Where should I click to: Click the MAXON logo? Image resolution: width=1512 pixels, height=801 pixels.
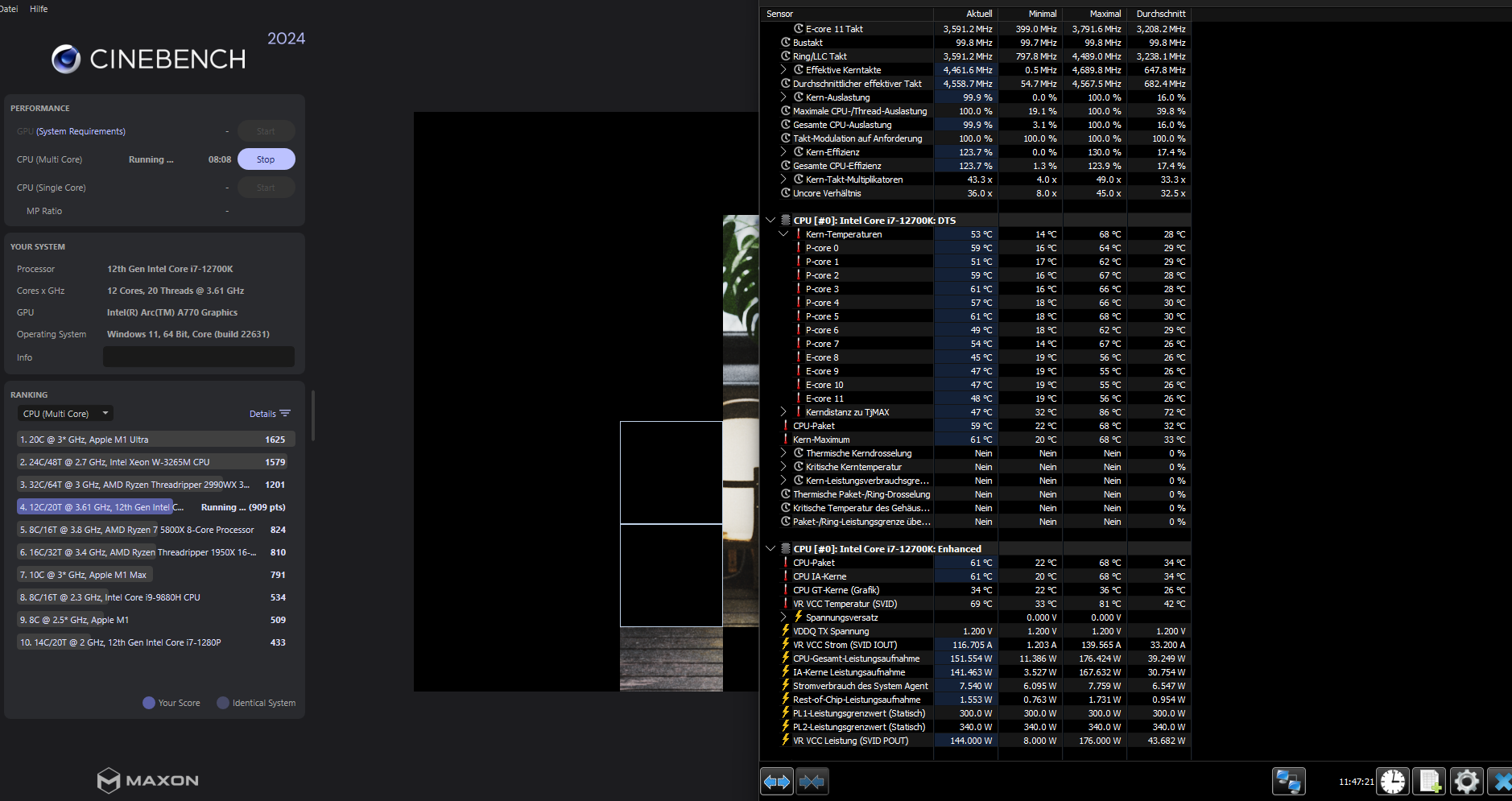[x=148, y=780]
